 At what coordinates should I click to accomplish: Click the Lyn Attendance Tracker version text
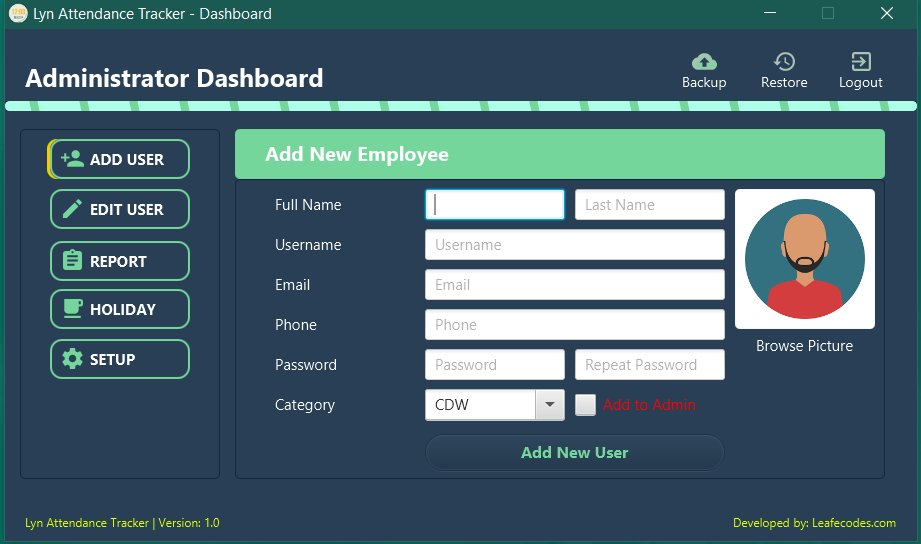pos(122,523)
